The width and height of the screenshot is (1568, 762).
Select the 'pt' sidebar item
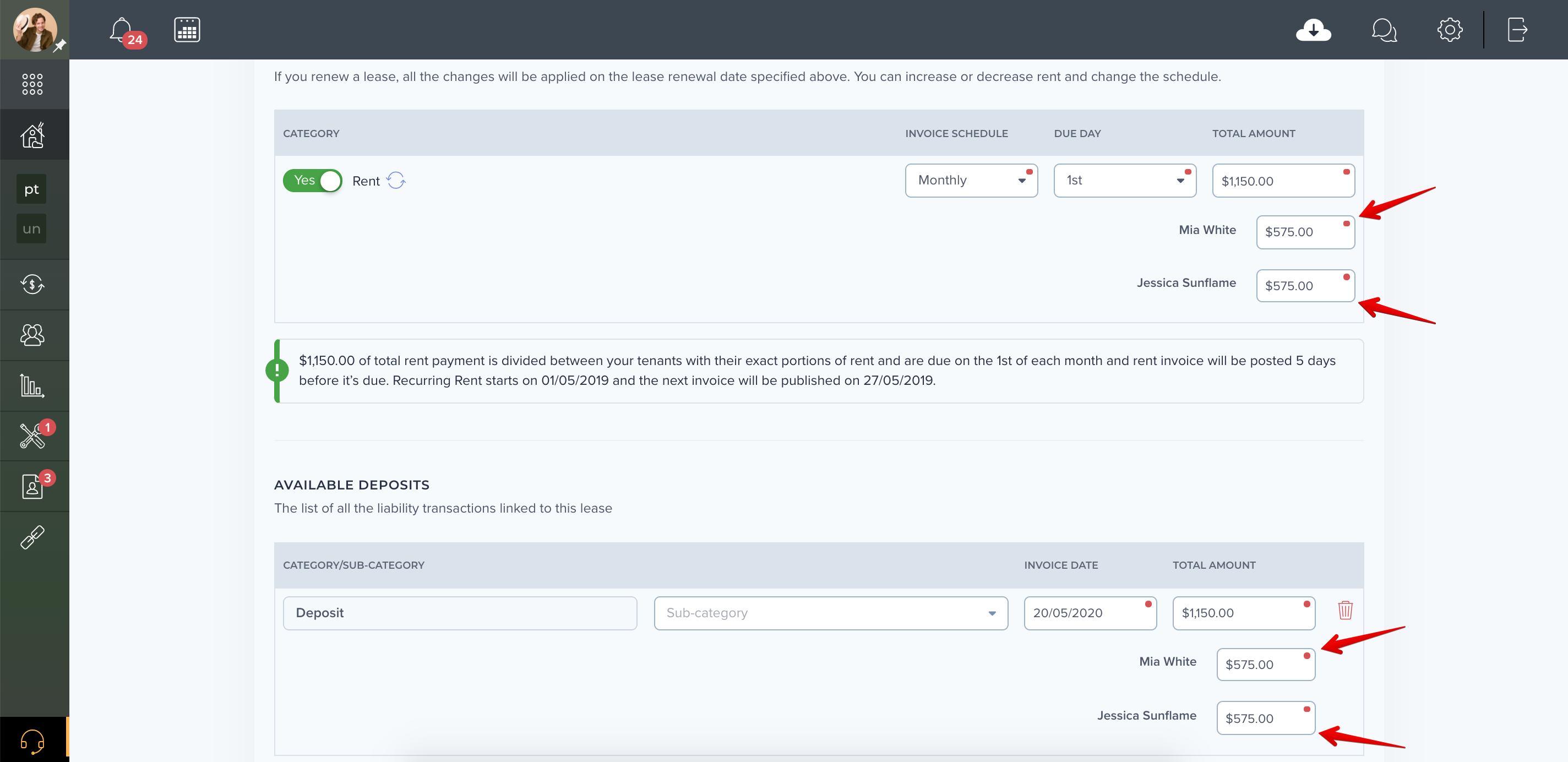click(31, 189)
